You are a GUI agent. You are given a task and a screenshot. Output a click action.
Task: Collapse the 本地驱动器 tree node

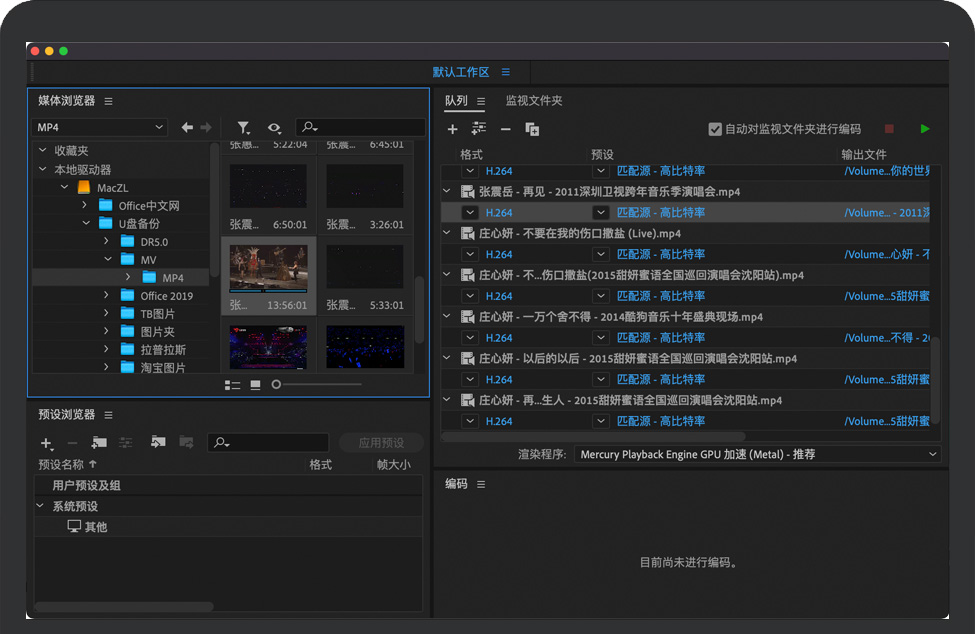coord(43,169)
